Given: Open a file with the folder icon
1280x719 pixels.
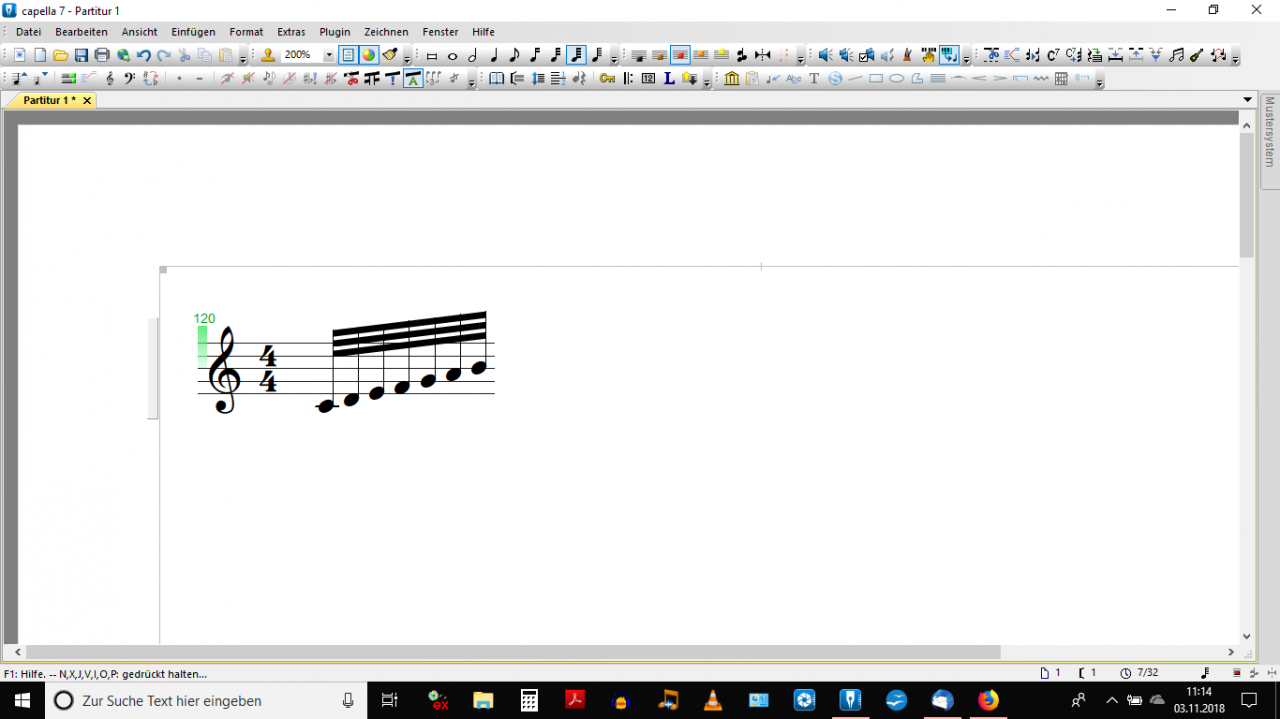Looking at the screenshot, I should click(x=60, y=55).
